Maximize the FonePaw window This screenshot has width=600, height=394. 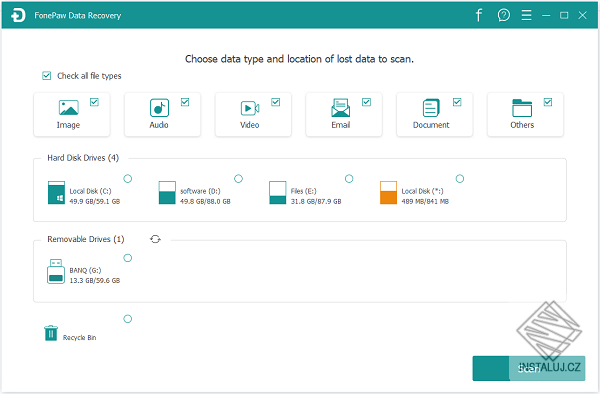click(564, 15)
